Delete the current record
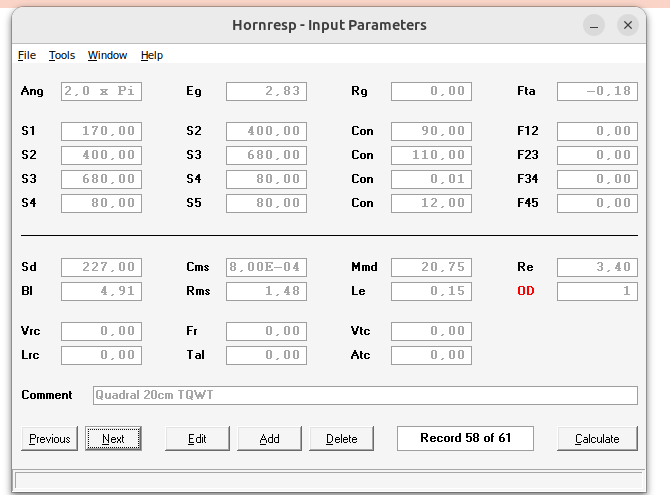 tap(341, 438)
